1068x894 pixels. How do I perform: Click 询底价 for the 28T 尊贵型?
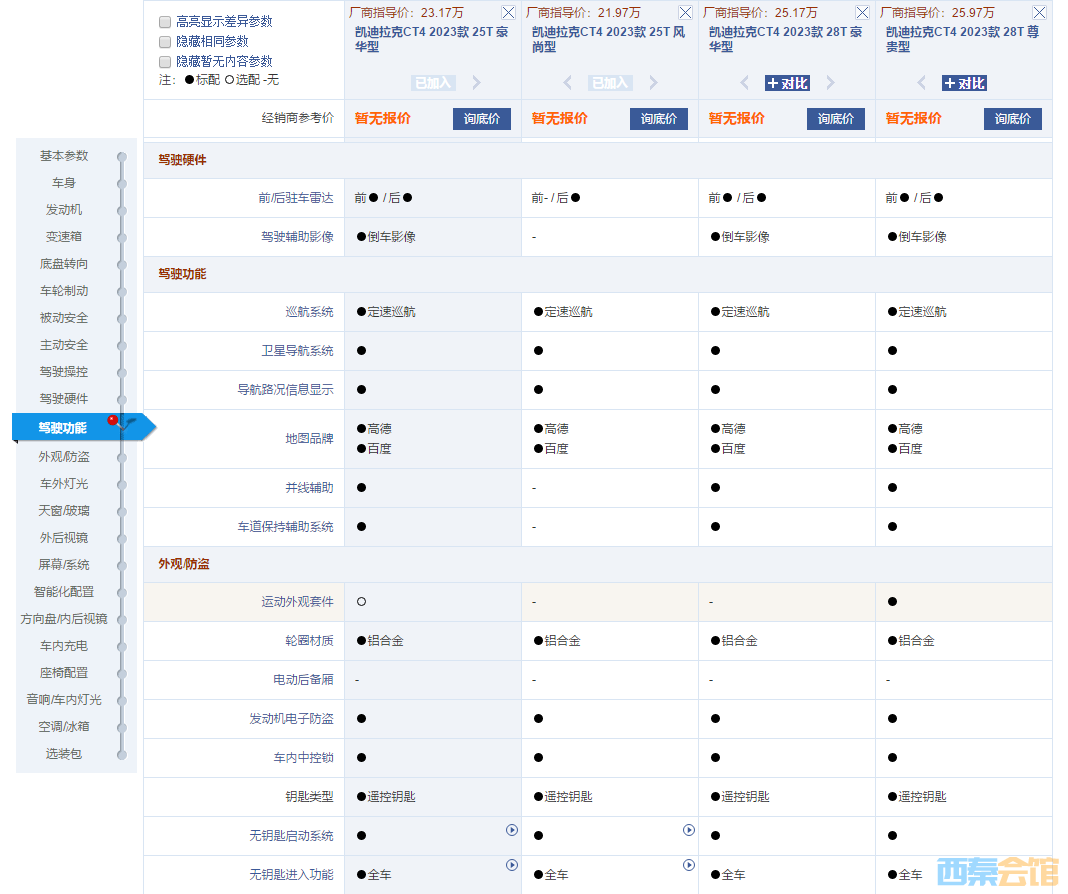coord(1012,118)
